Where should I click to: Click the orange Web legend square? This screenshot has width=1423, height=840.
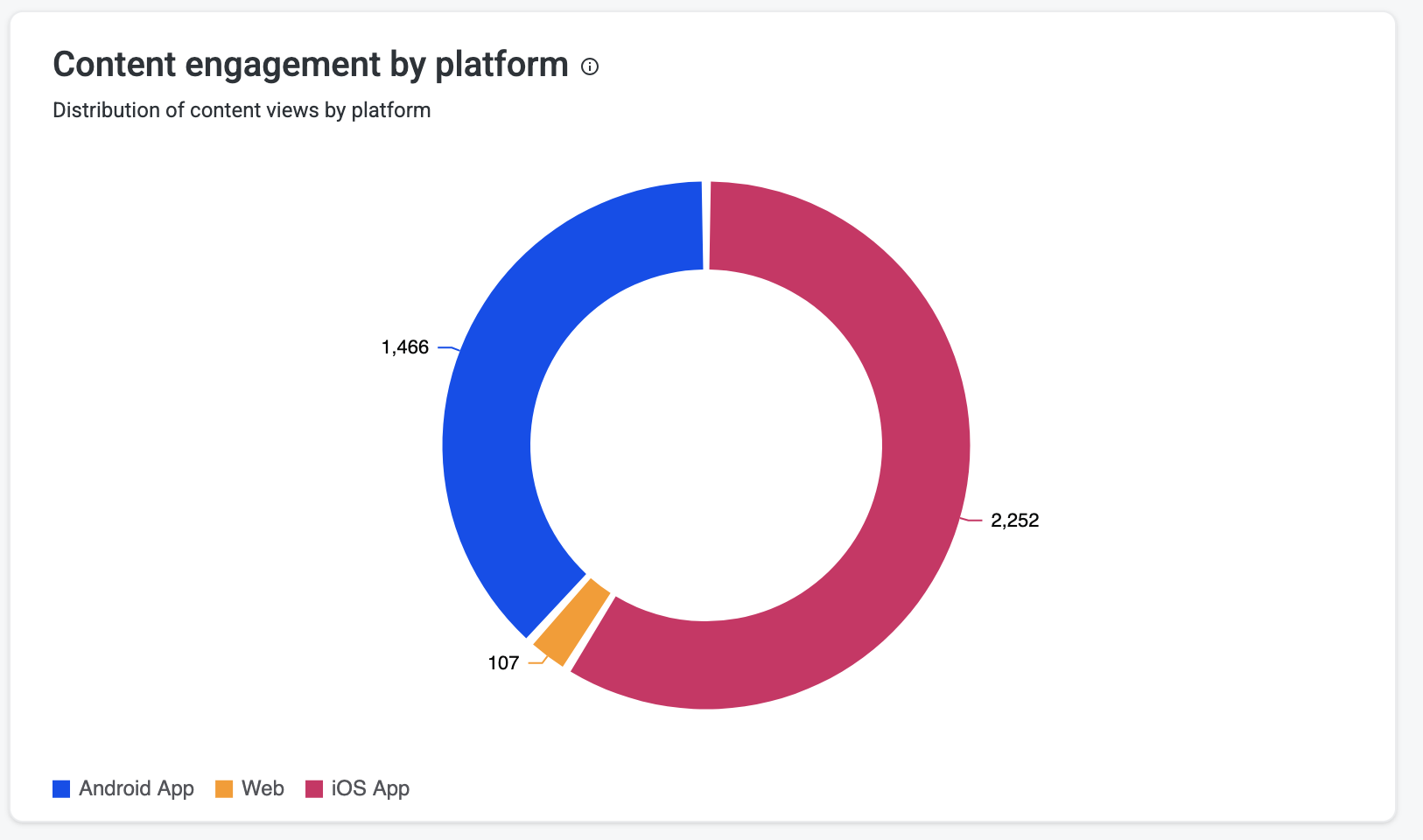pos(224,788)
